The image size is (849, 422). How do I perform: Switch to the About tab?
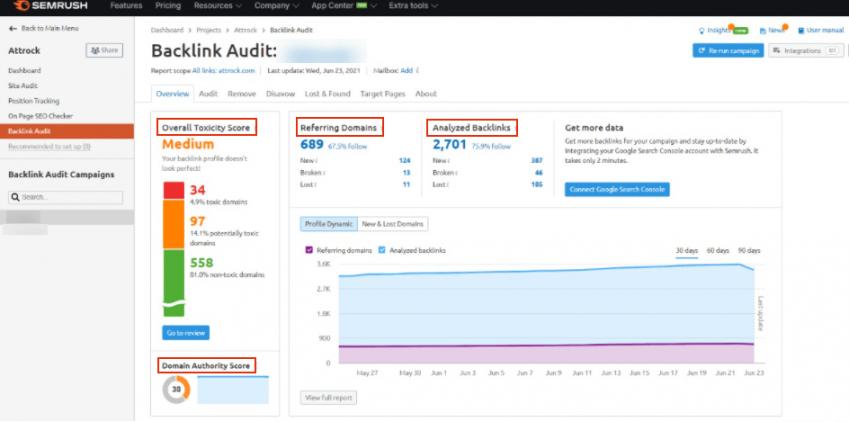426,94
